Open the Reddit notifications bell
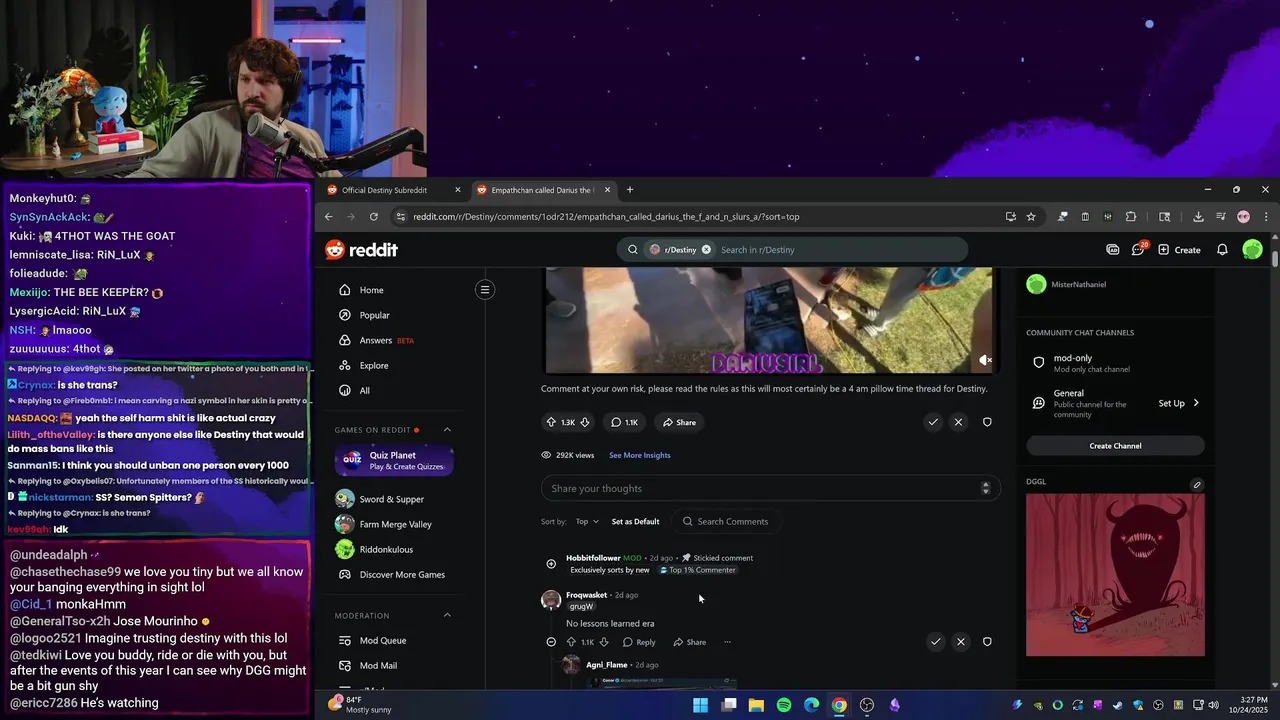The height and width of the screenshot is (720, 1280). [1222, 250]
